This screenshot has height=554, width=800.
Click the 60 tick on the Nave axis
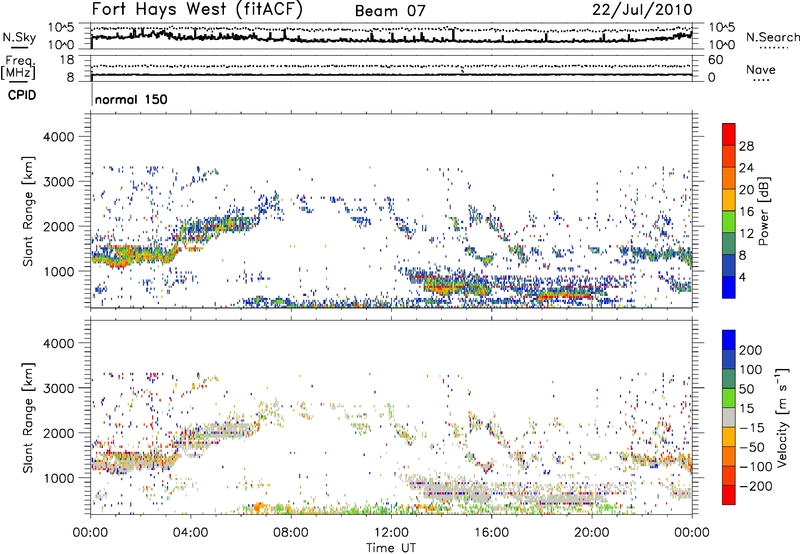click(x=715, y=60)
